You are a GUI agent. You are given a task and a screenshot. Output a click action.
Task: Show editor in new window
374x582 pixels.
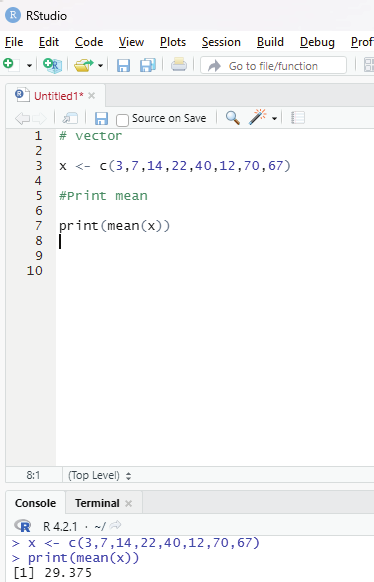pos(70,118)
